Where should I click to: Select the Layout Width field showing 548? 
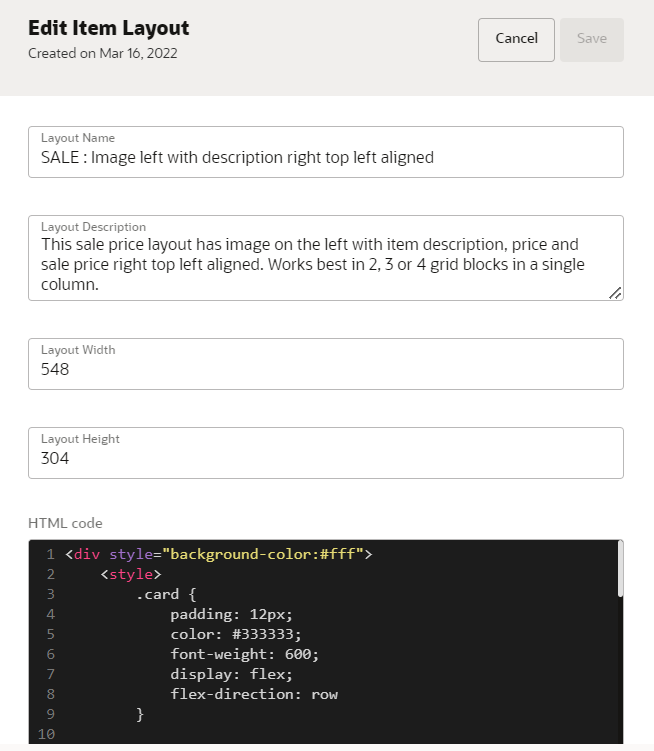tap(326, 364)
